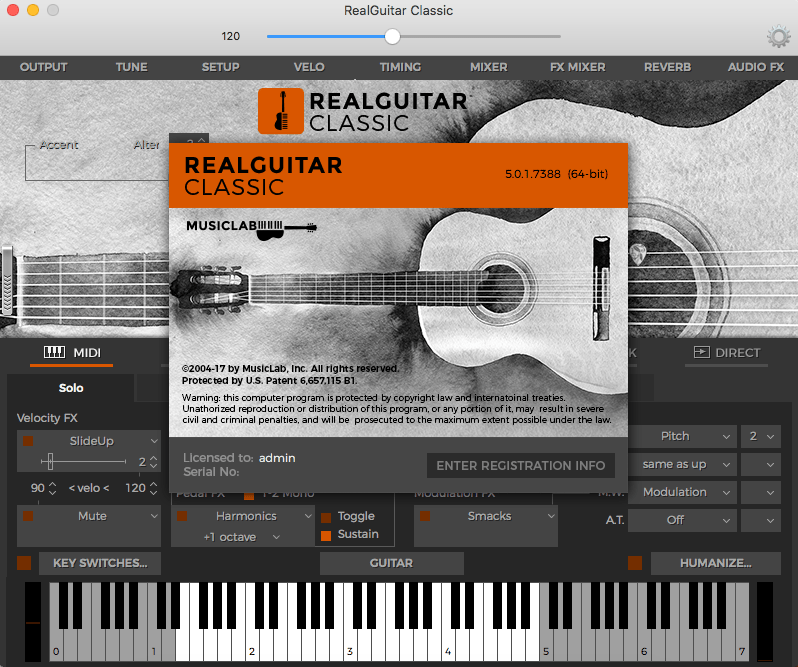Switch to the DIRECT tab
798x667 pixels.
point(727,353)
